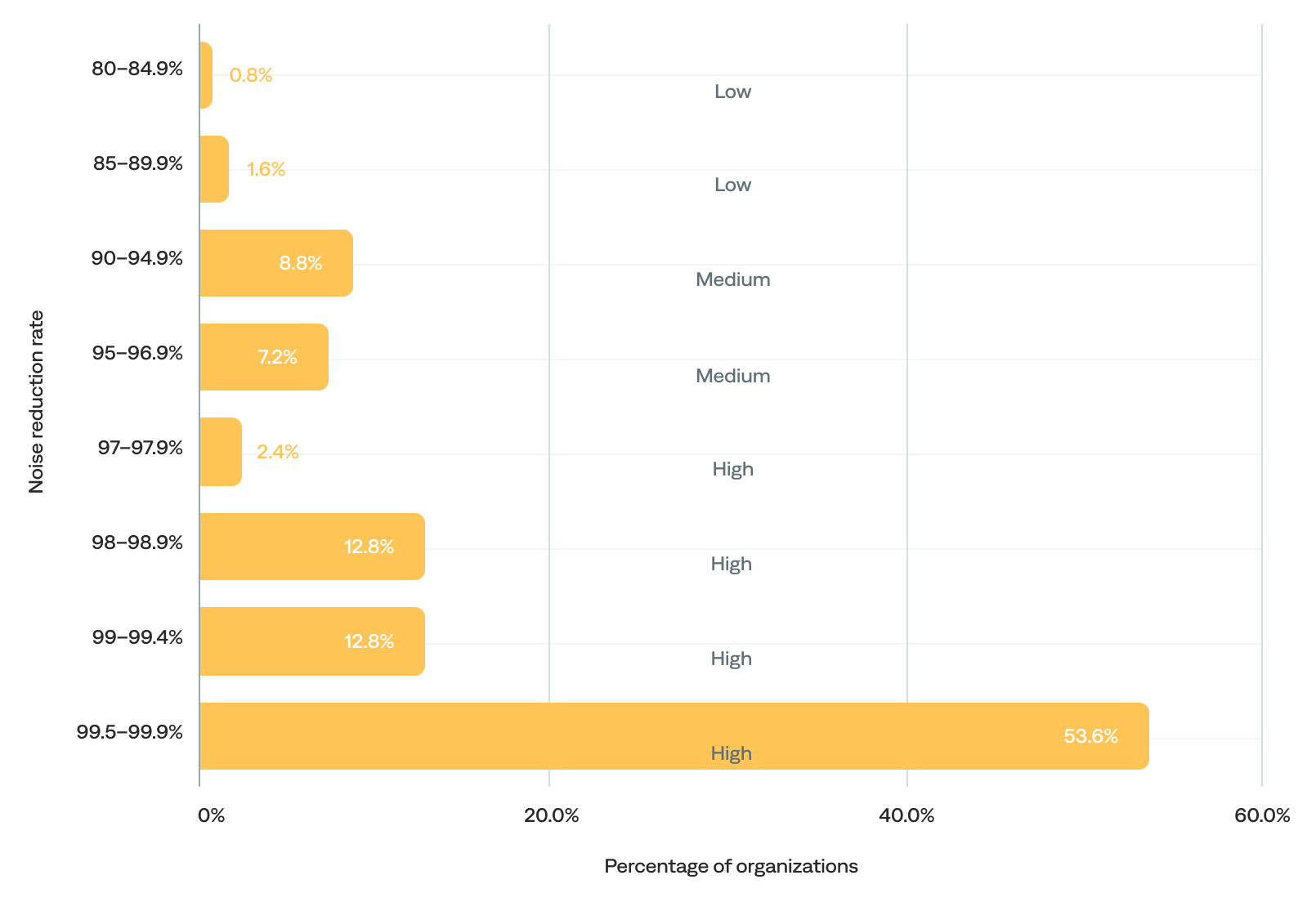Image resolution: width=1316 pixels, height=902 pixels.
Task: Click the 90–94.9% category label
Action: [x=137, y=258]
